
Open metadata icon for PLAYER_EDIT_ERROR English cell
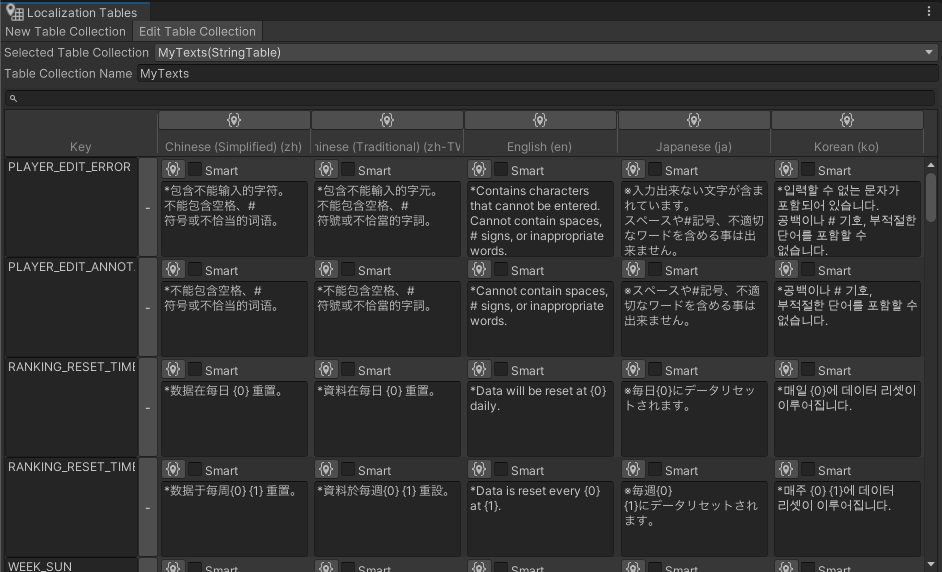point(479,169)
